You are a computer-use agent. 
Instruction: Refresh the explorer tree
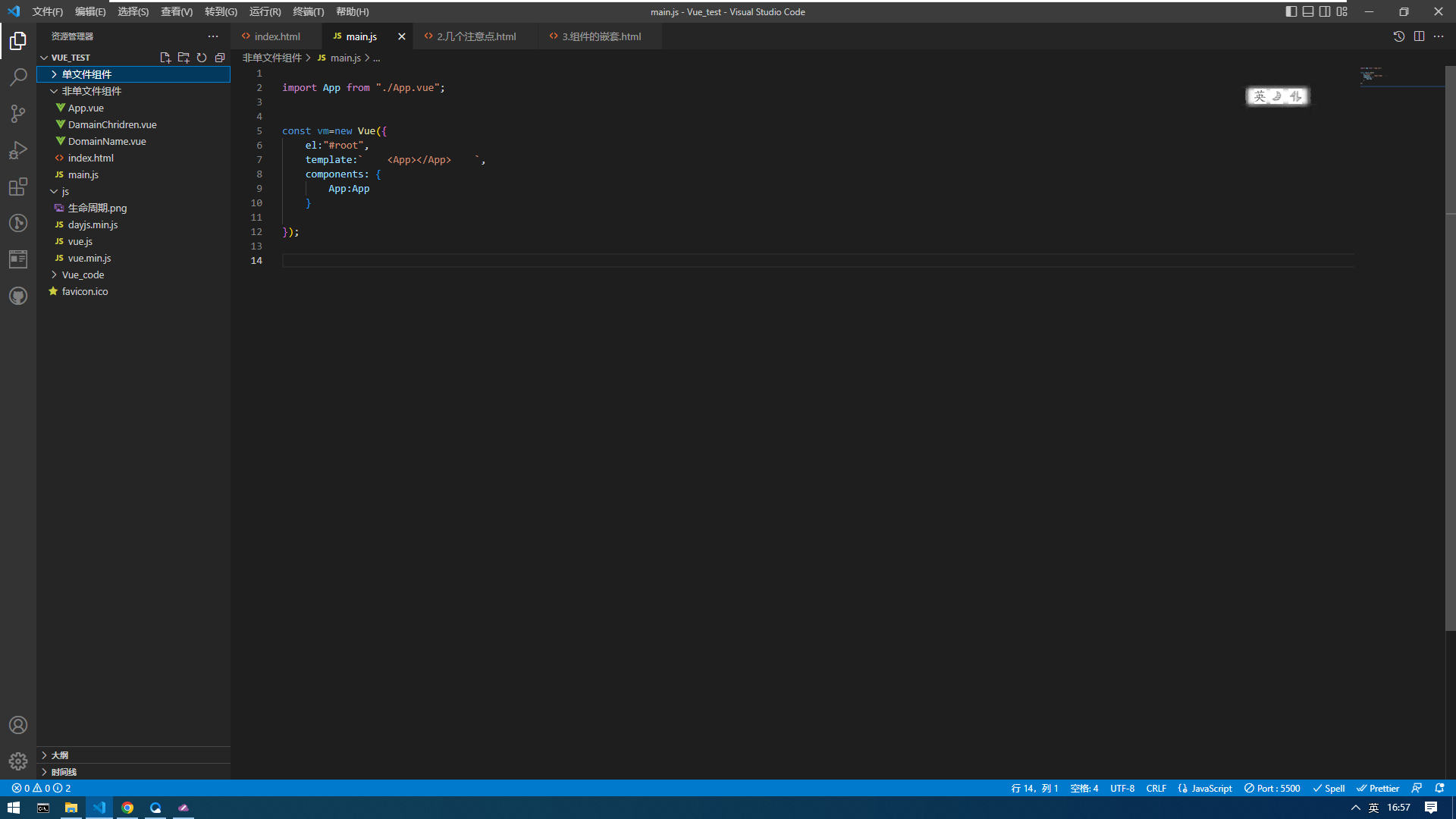202,58
